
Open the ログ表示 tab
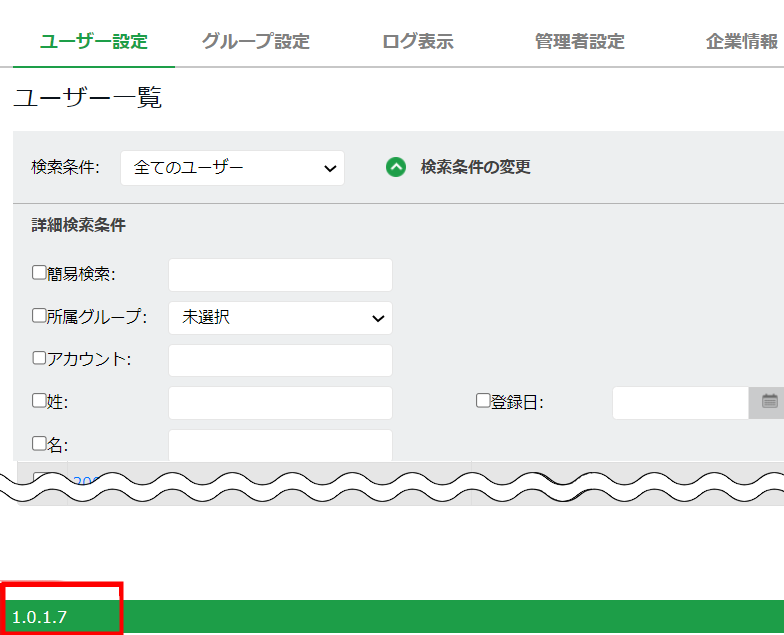[418, 42]
